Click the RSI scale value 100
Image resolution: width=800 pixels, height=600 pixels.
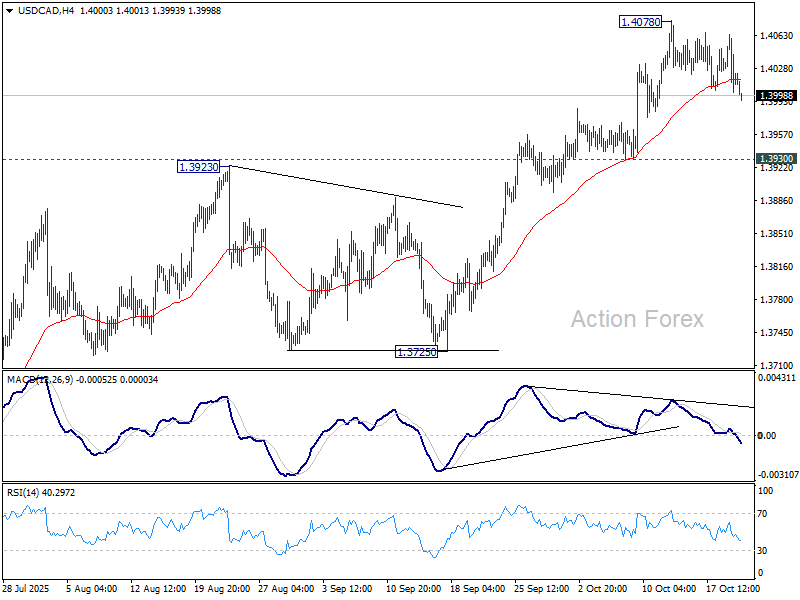766,491
